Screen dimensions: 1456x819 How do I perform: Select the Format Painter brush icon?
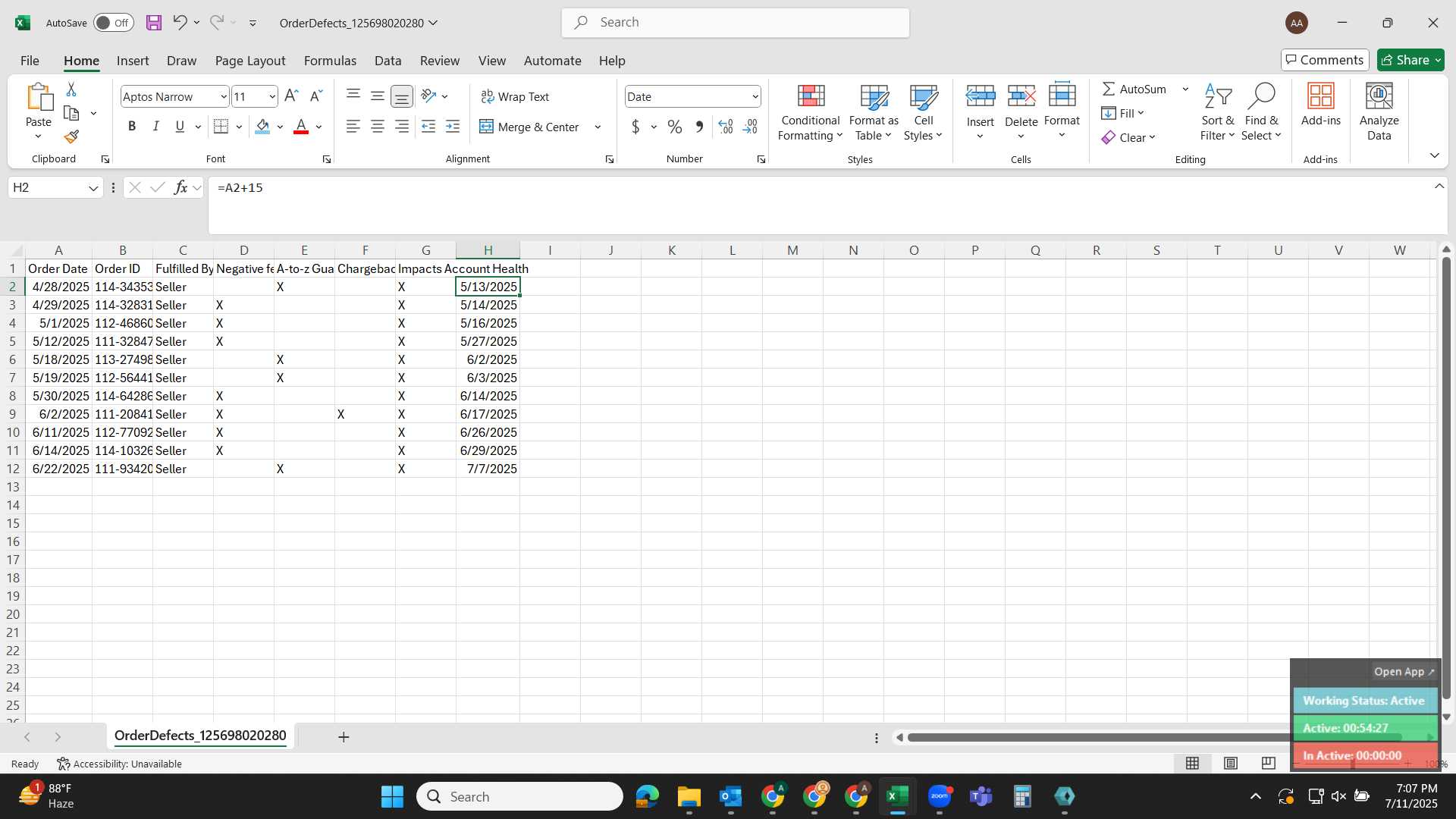click(x=71, y=136)
